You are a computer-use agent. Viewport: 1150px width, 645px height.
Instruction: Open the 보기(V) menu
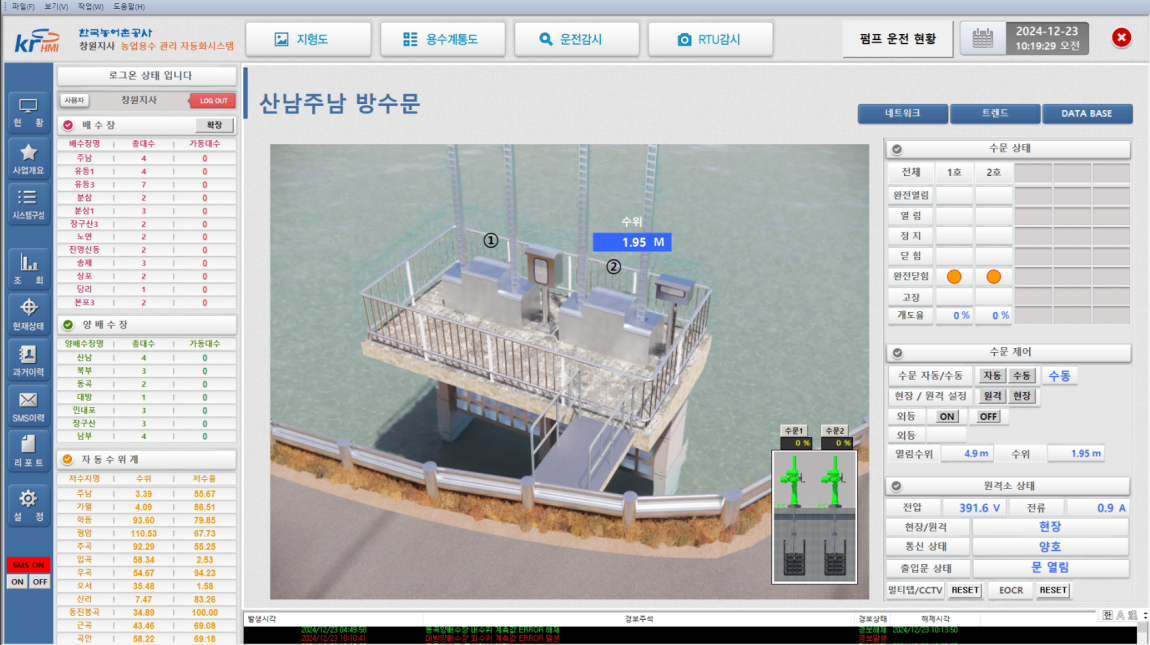coord(56,7)
